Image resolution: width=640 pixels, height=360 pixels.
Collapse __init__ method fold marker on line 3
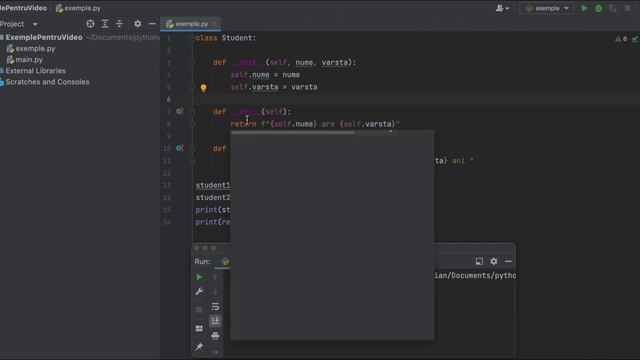pyautogui.click(x=192, y=62)
